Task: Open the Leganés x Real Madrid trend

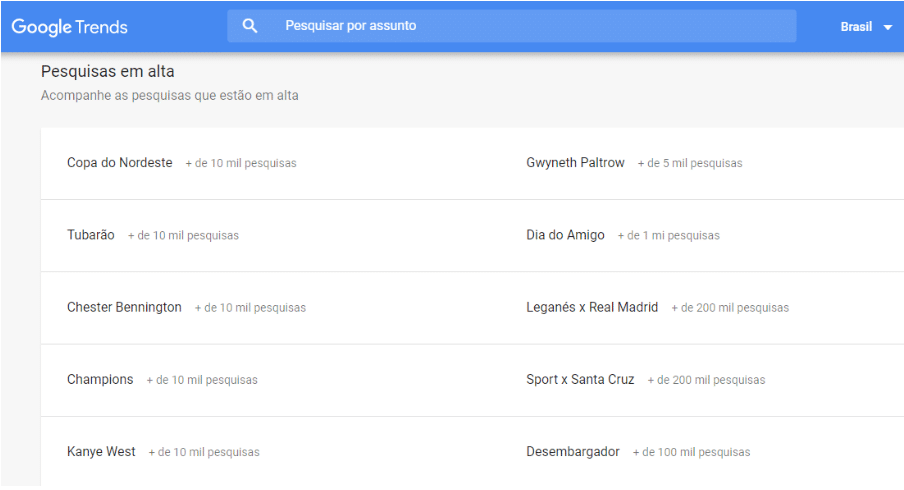Action: pos(592,307)
